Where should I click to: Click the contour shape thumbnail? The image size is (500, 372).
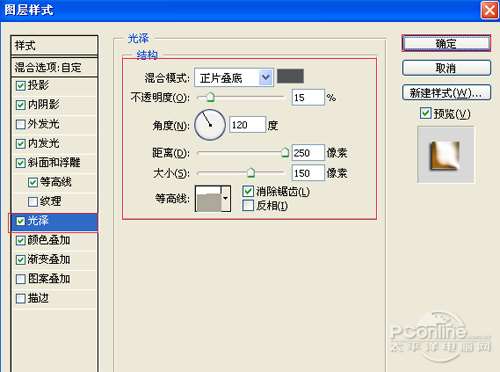(209, 199)
